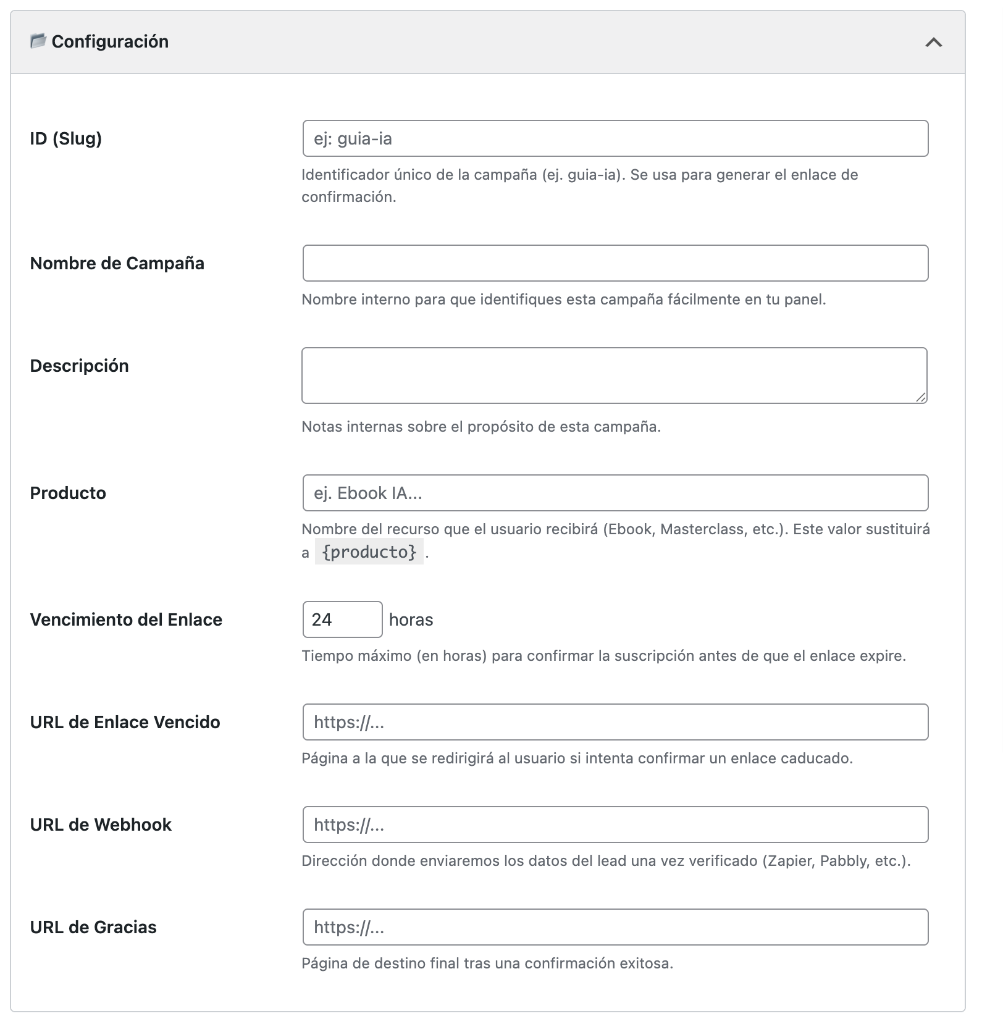Click the "URL de Gracias" label
This screenshot has width=1003, height=1024.
(x=93, y=927)
